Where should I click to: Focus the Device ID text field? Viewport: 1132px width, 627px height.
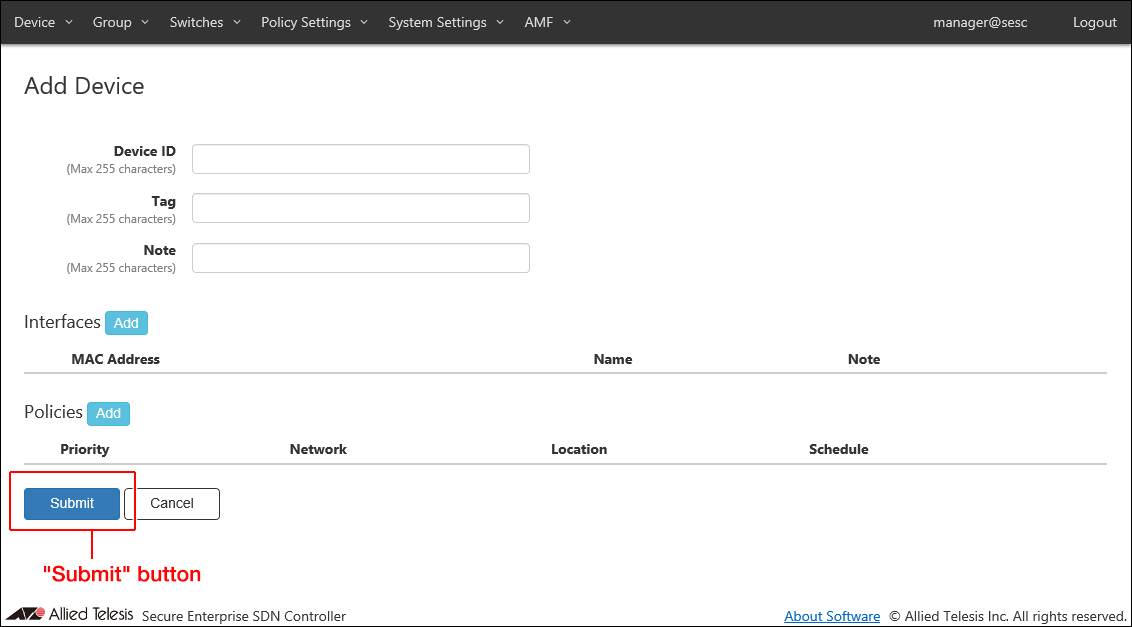point(360,159)
